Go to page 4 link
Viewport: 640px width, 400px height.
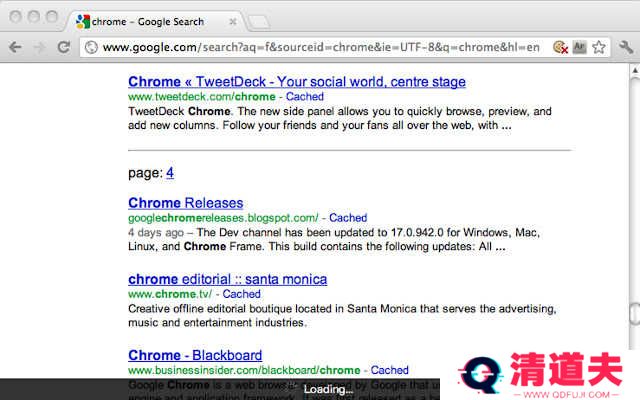point(170,173)
